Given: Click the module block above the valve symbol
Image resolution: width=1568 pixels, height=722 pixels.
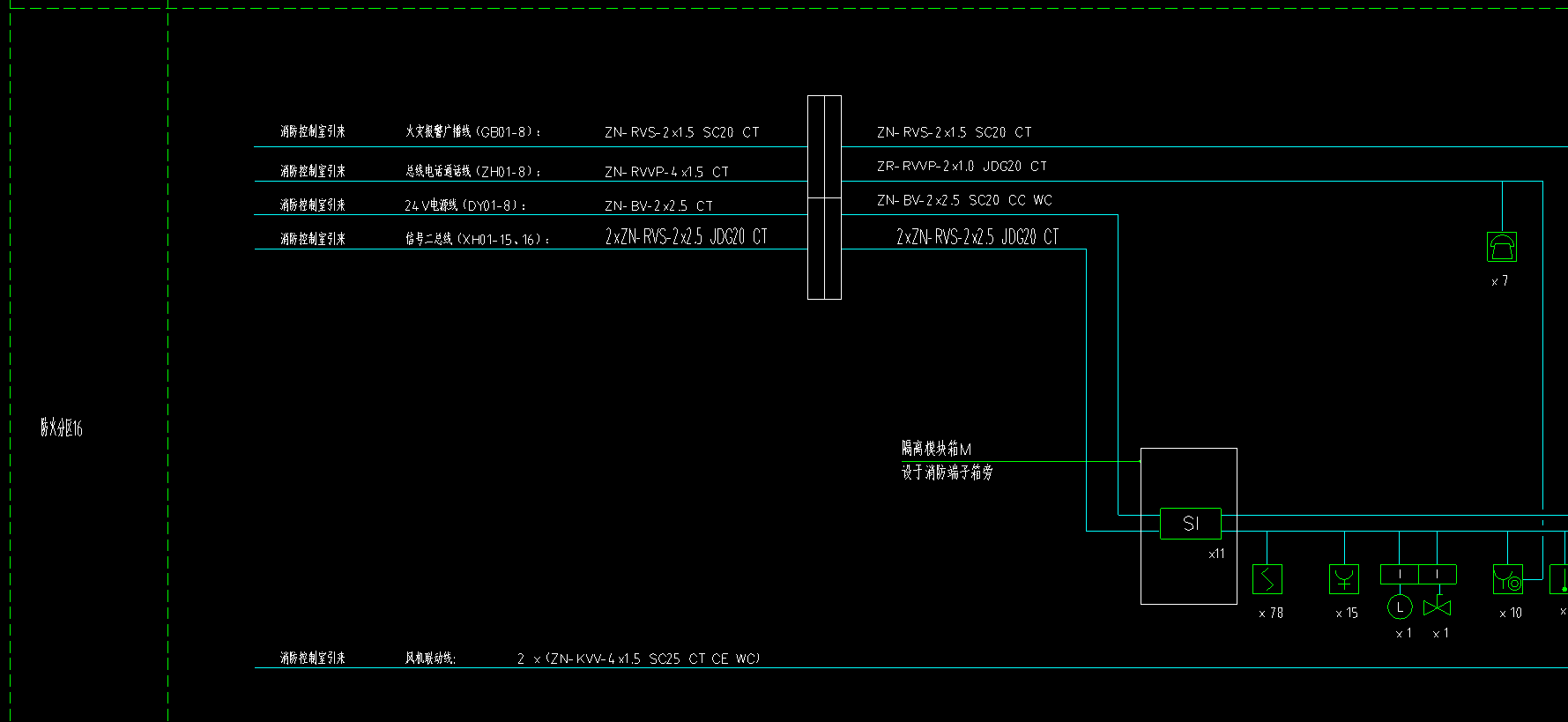Looking at the screenshot, I should (1438, 574).
